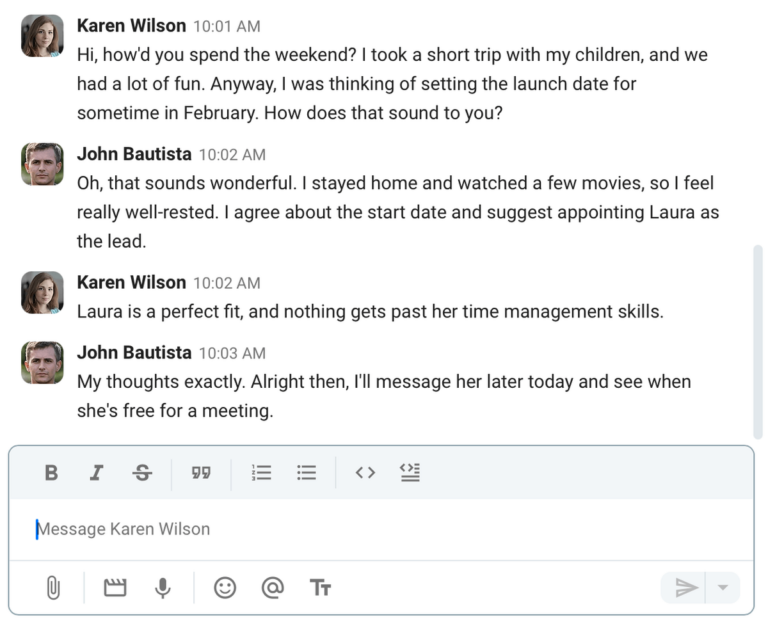Click John Bautista's avatar at 10:03 AM
The width and height of the screenshot is (768, 638).
42,363
